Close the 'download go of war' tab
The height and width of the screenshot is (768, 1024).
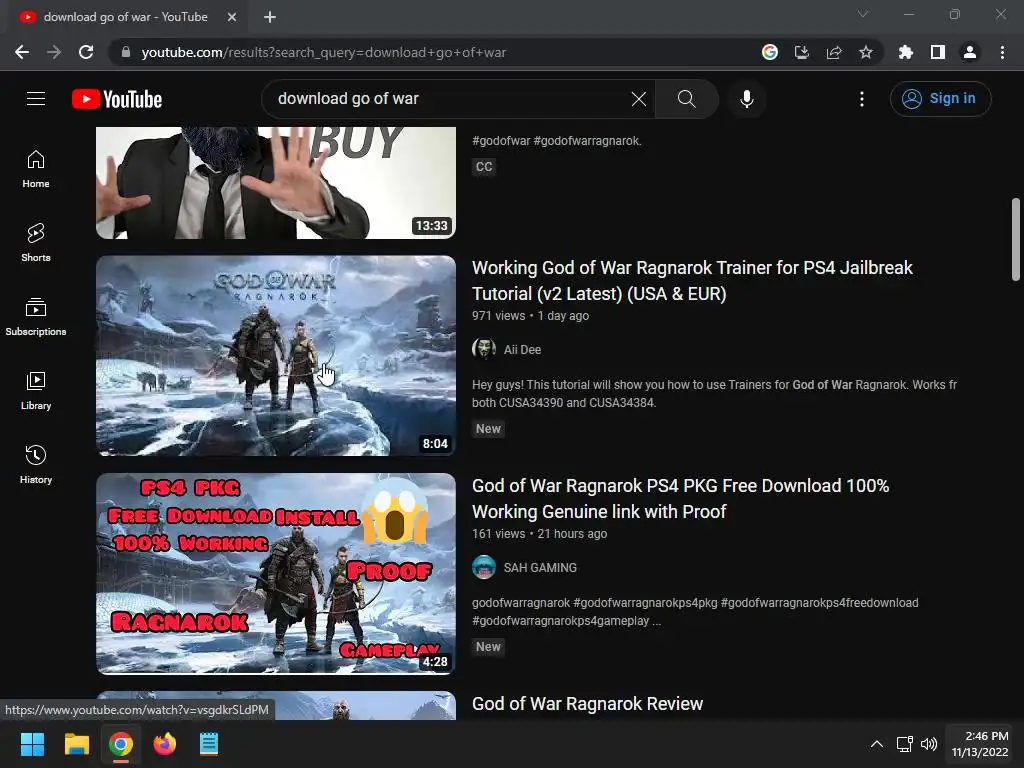[232, 17]
